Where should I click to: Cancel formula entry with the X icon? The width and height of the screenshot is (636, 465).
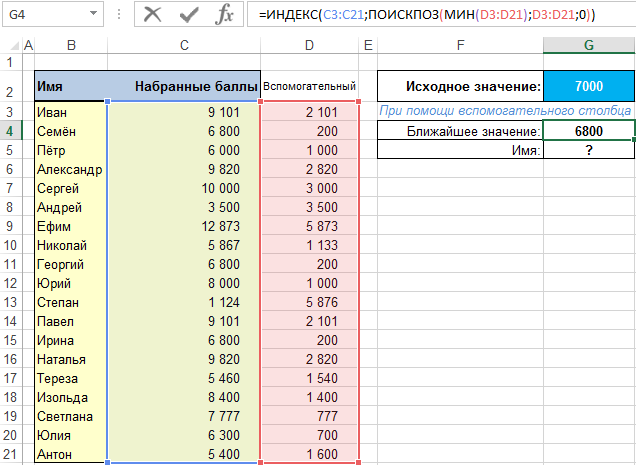click(x=153, y=15)
